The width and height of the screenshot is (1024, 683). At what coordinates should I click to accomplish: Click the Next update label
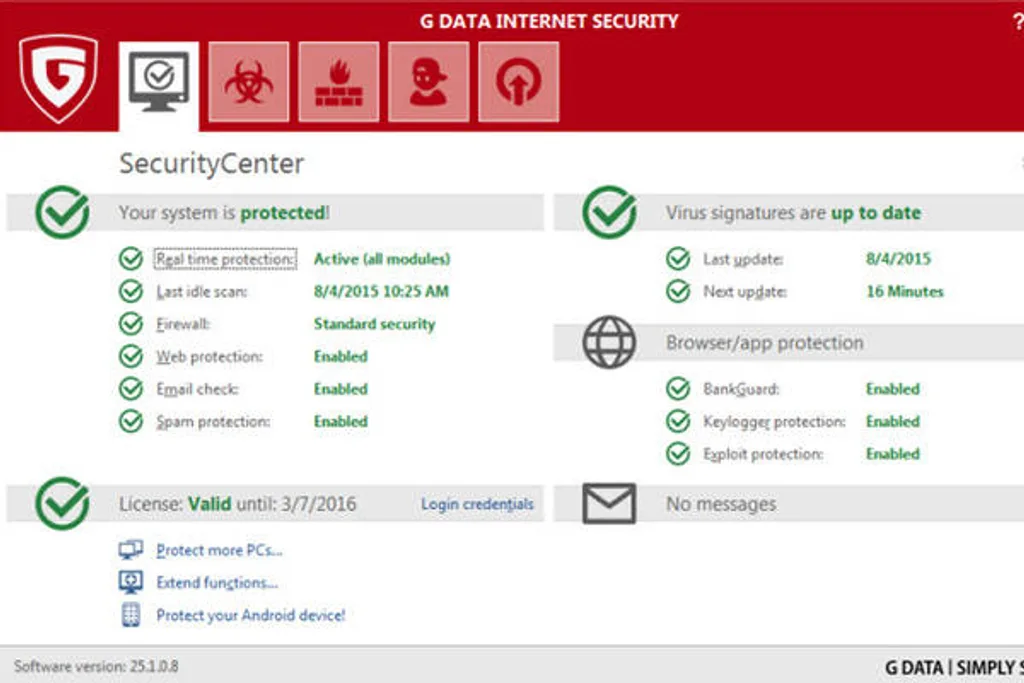pos(745,292)
